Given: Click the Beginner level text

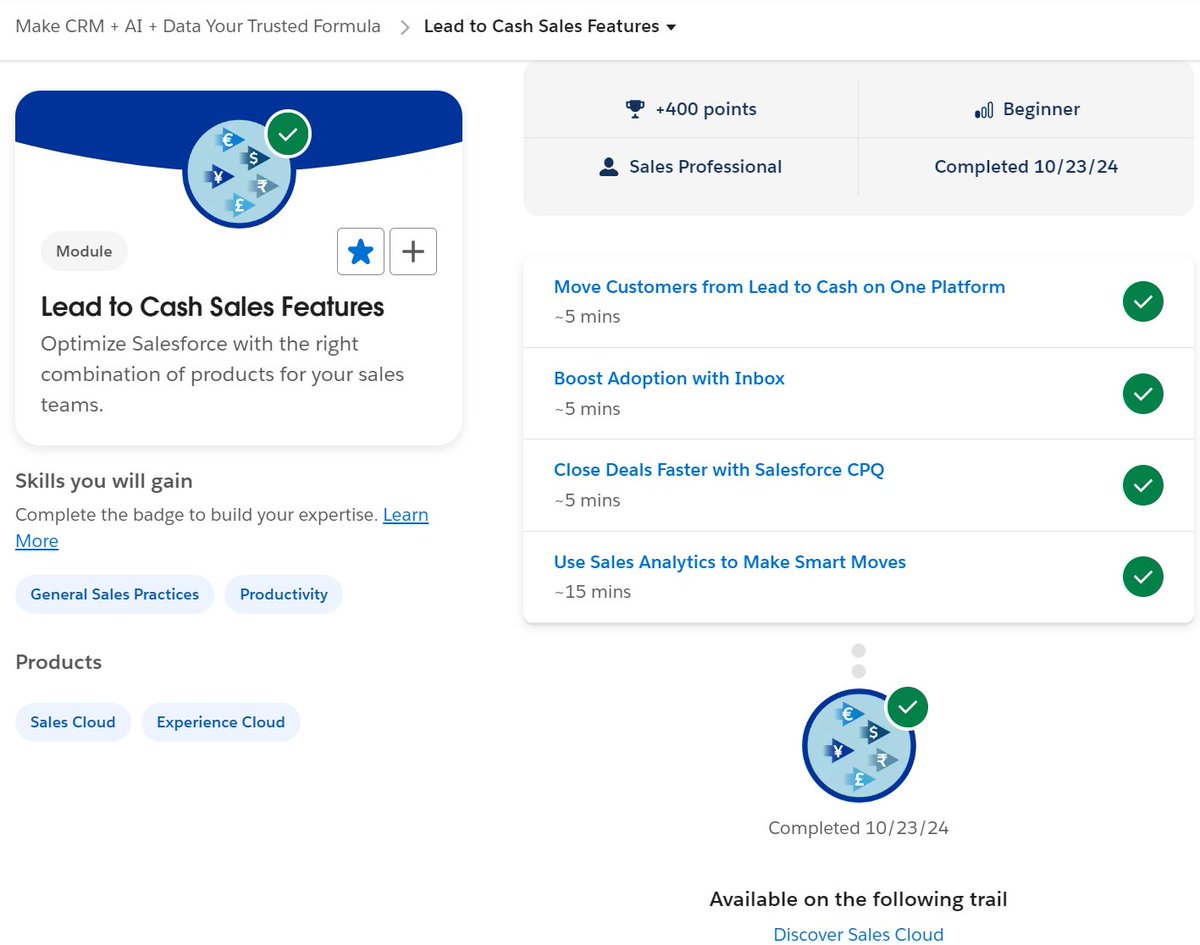Looking at the screenshot, I should tap(1041, 109).
